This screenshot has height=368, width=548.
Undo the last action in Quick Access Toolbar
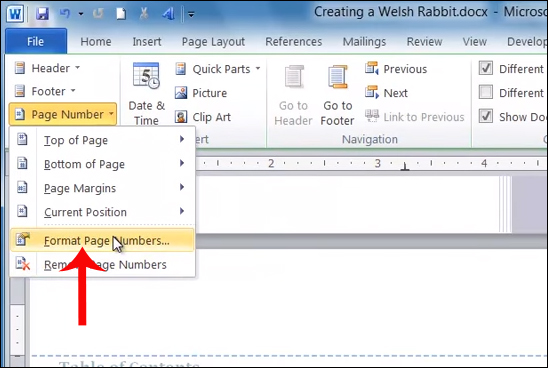pos(65,14)
